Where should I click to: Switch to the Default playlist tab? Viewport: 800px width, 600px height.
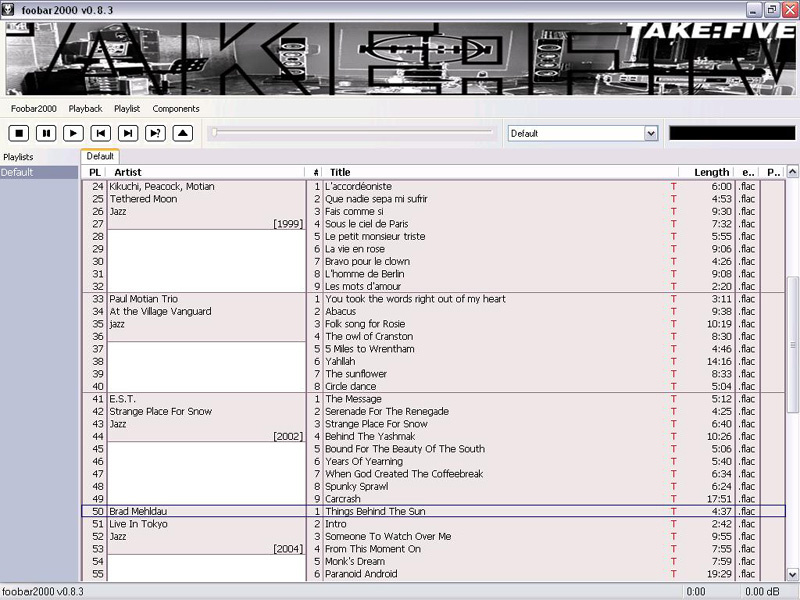click(100, 156)
